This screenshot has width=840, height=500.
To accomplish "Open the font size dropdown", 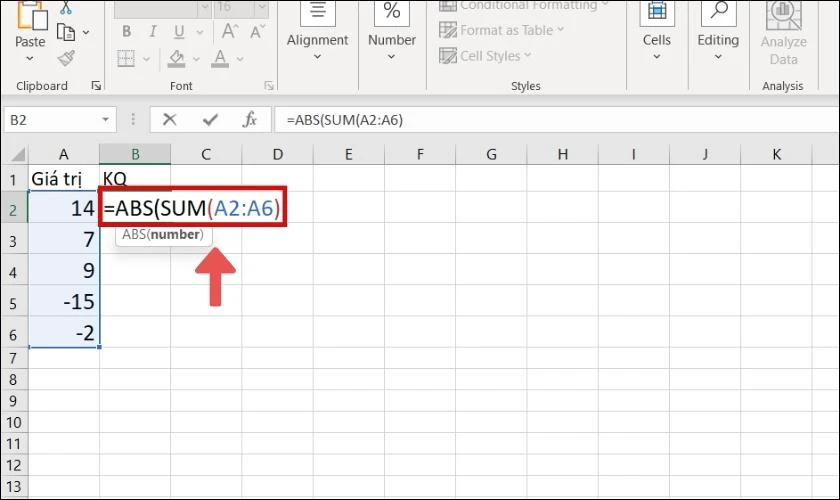I will (261, 7).
